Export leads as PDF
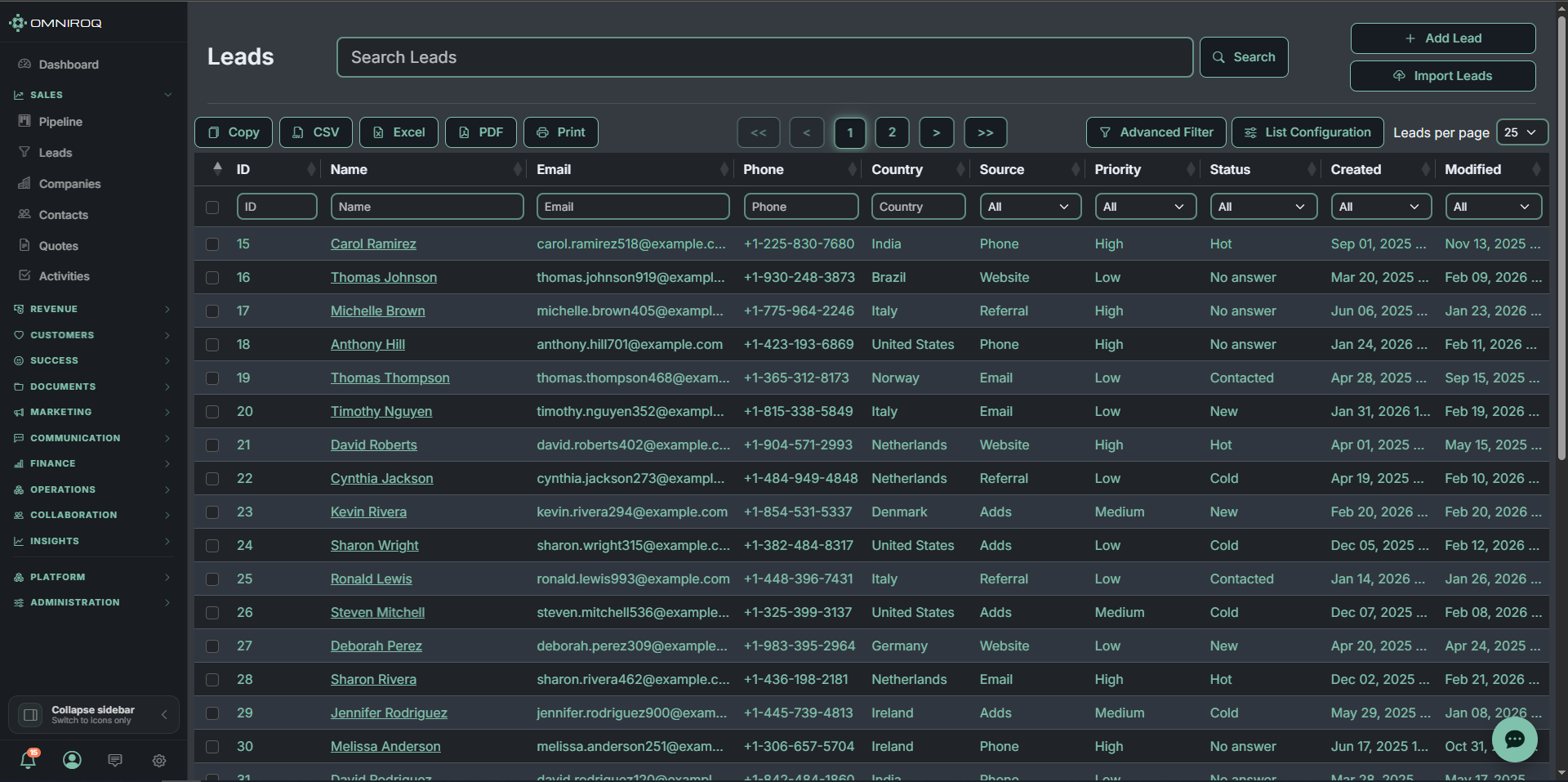 (x=481, y=132)
